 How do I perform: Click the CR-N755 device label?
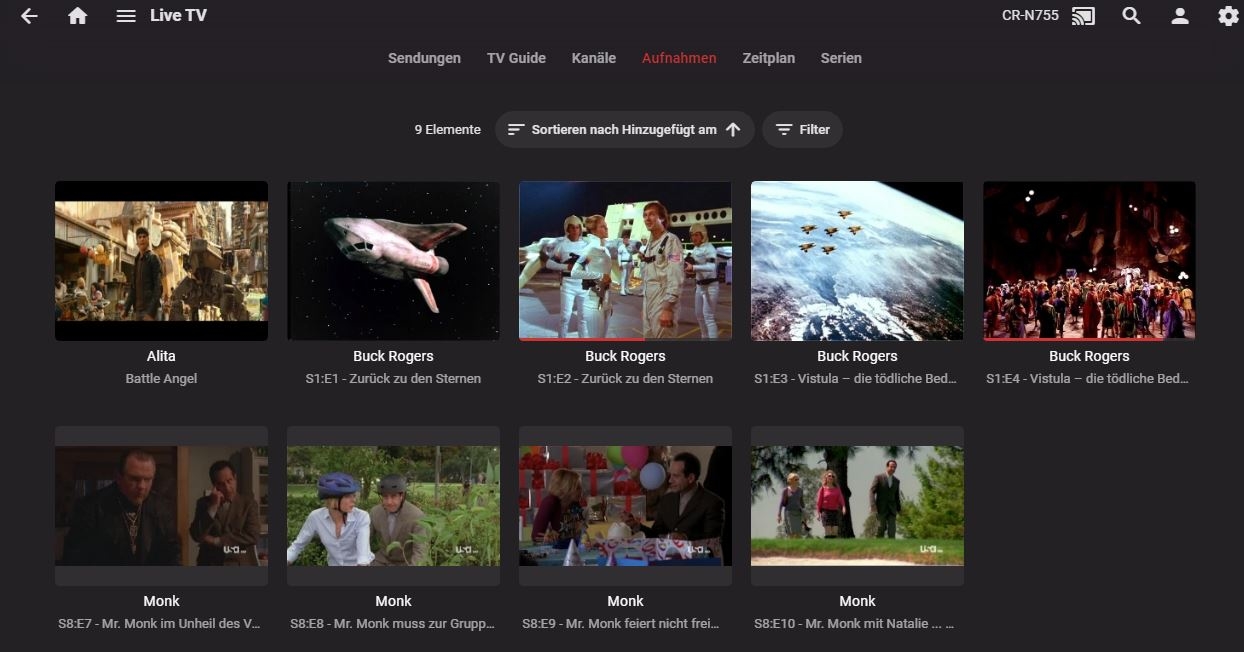tap(1030, 15)
